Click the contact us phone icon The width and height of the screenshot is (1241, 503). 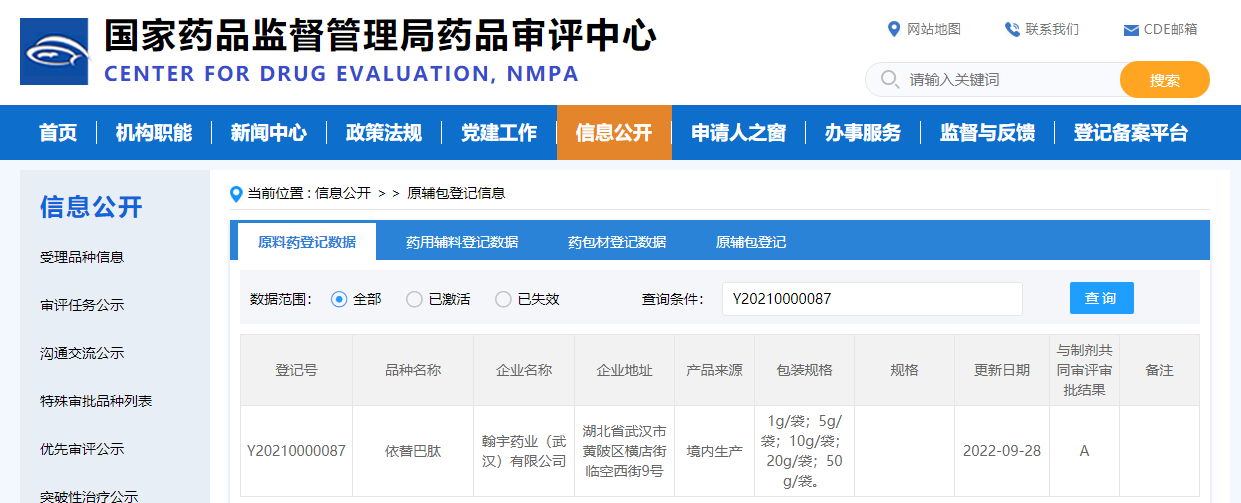pos(1012,29)
